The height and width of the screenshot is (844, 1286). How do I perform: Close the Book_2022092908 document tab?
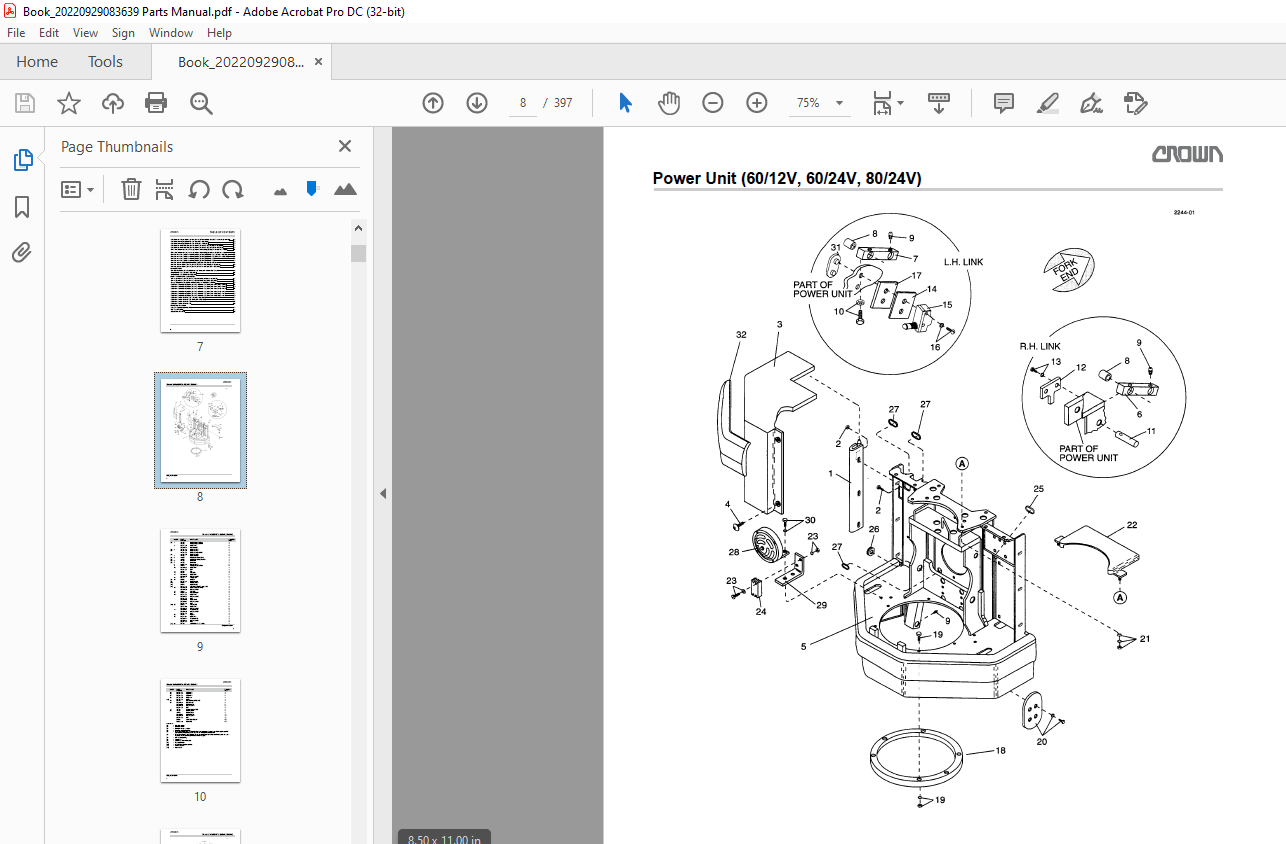318,62
